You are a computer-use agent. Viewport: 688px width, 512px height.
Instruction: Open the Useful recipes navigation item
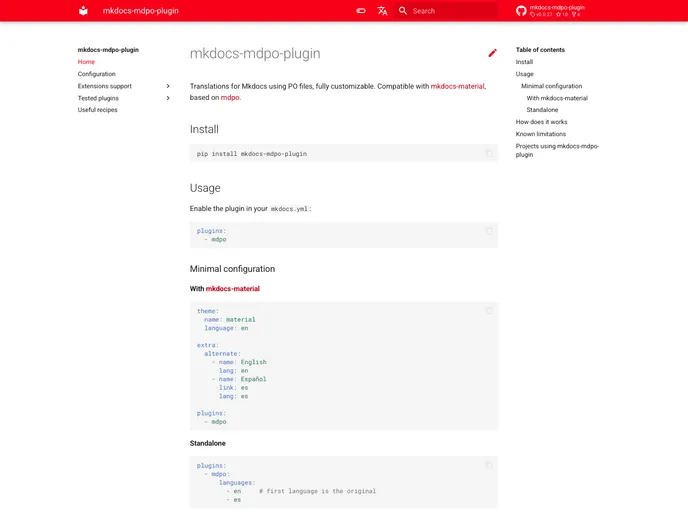[x=97, y=110]
